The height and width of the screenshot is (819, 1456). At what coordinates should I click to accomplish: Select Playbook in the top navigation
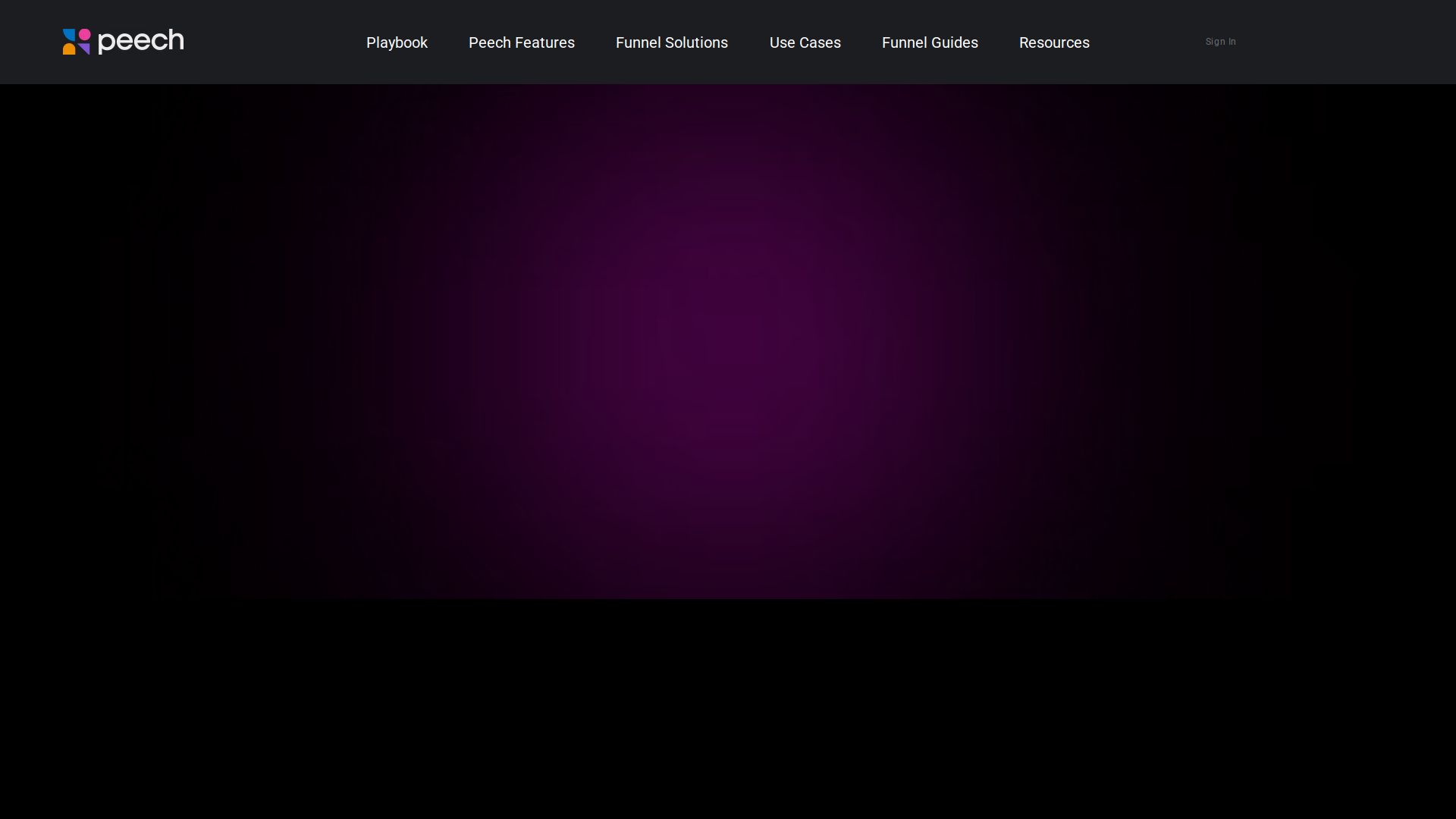[397, 42]
